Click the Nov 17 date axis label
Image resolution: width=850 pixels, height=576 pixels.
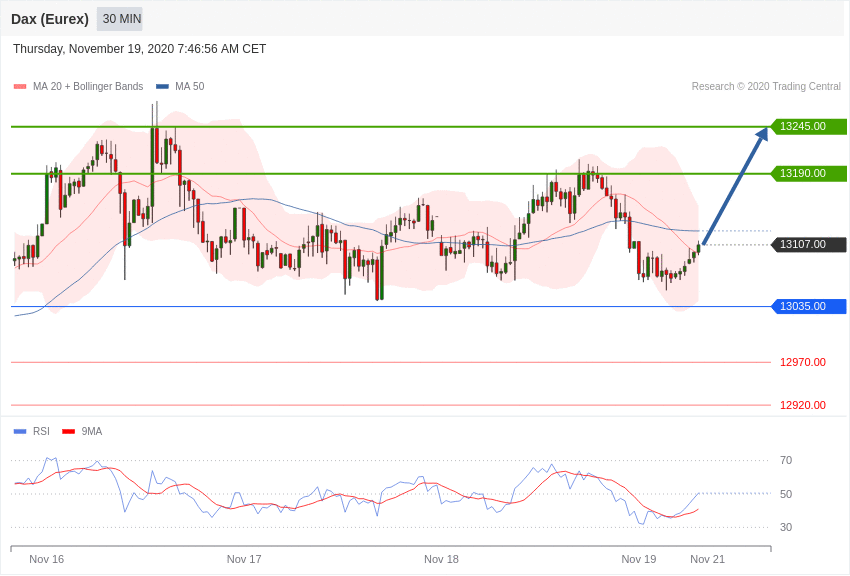pos(244,559)
